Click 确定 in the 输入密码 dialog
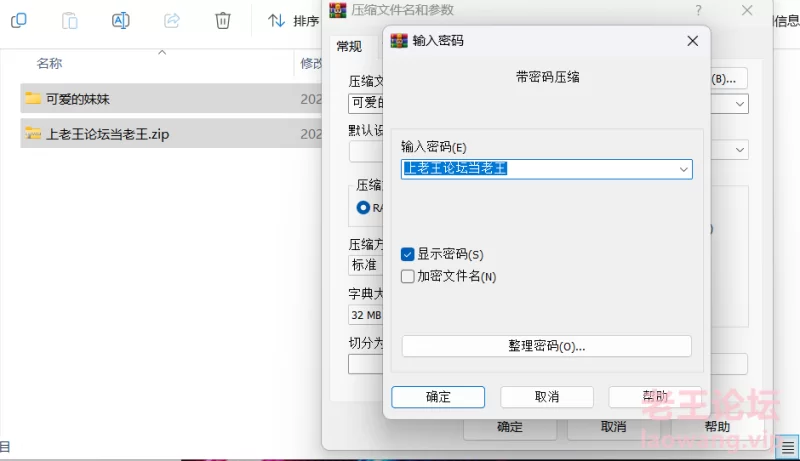This screenshot has width=800, height=461. [438, 397]
